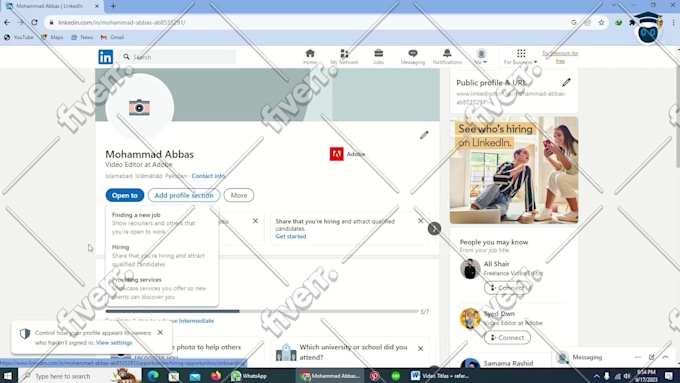Open the My Network icon
This screenshot has width=680, height=383.
click(344, 57)
